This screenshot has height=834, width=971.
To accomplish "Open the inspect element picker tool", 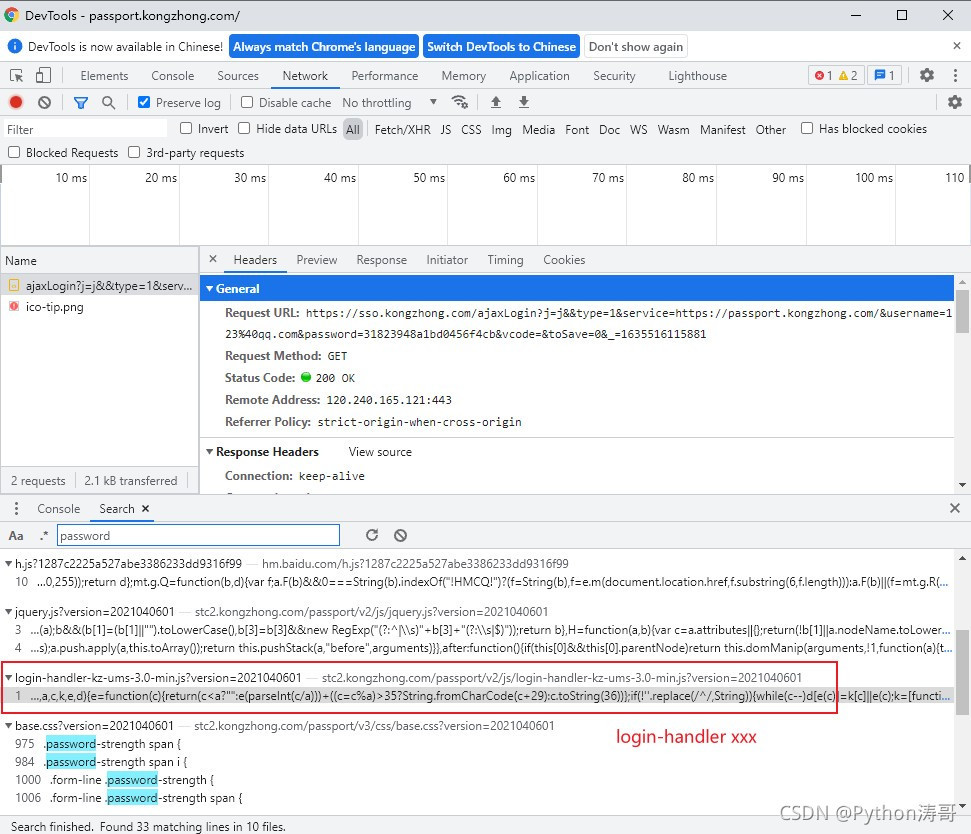I will click(x=17, y=76).
